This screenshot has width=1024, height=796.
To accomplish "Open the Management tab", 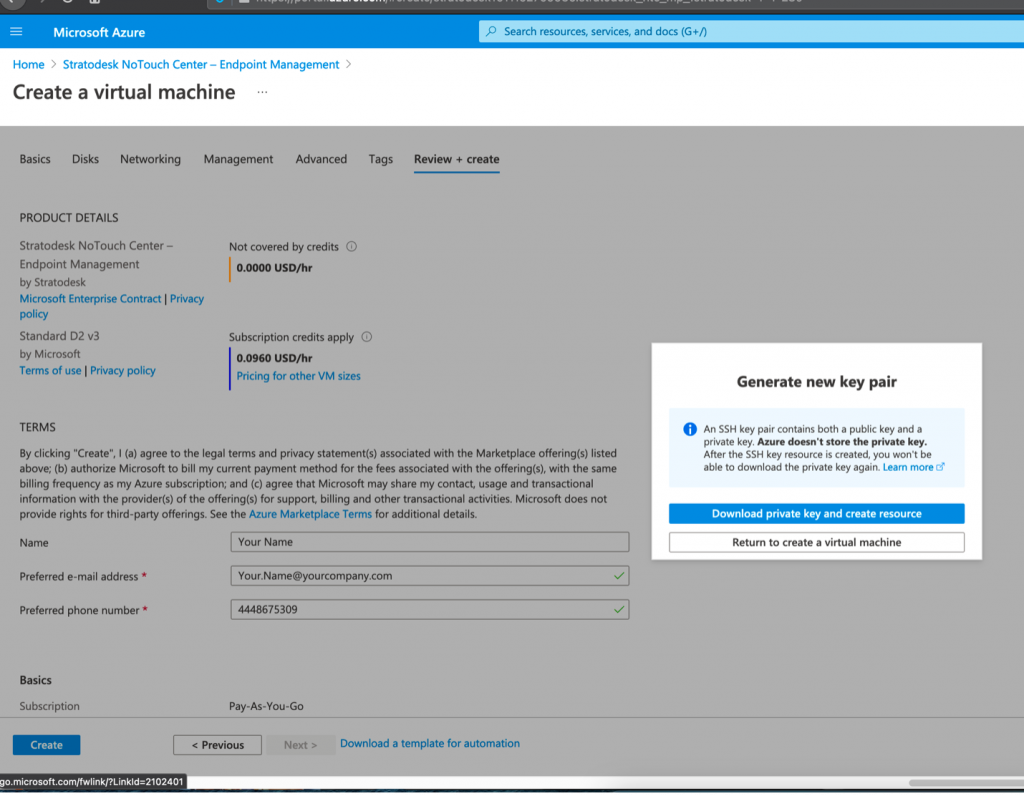I will click(x=238, y=159).
